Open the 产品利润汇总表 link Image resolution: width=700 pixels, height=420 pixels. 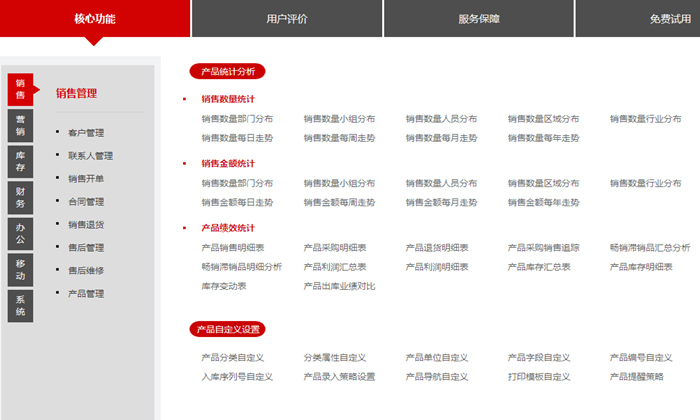335,267
